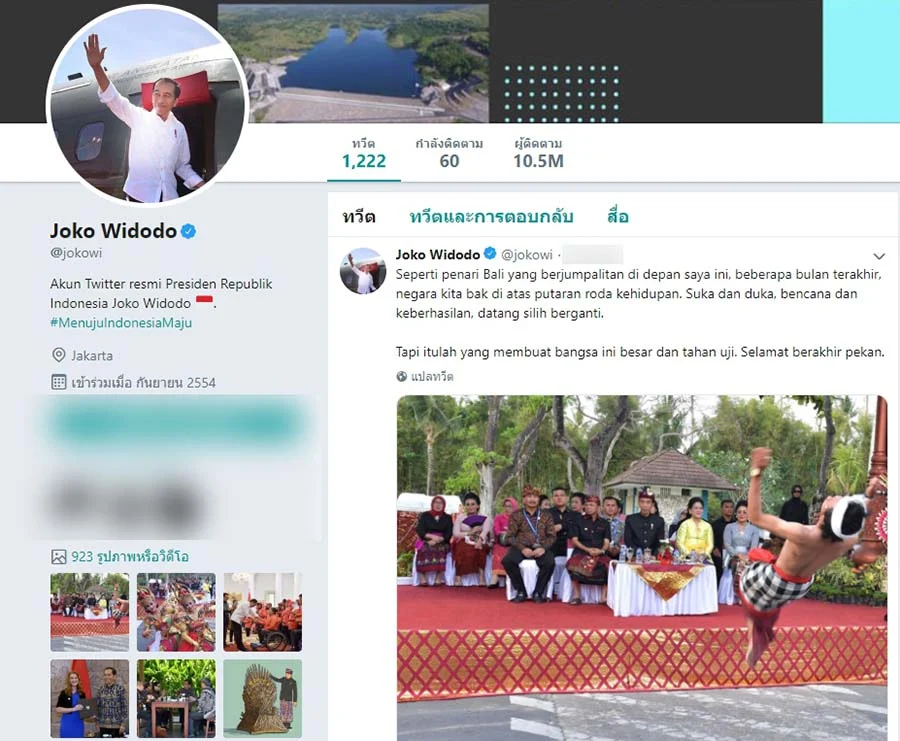The image size is (900, 741).
Task: Click the globe icon to translate tweet
Action: 402,377
